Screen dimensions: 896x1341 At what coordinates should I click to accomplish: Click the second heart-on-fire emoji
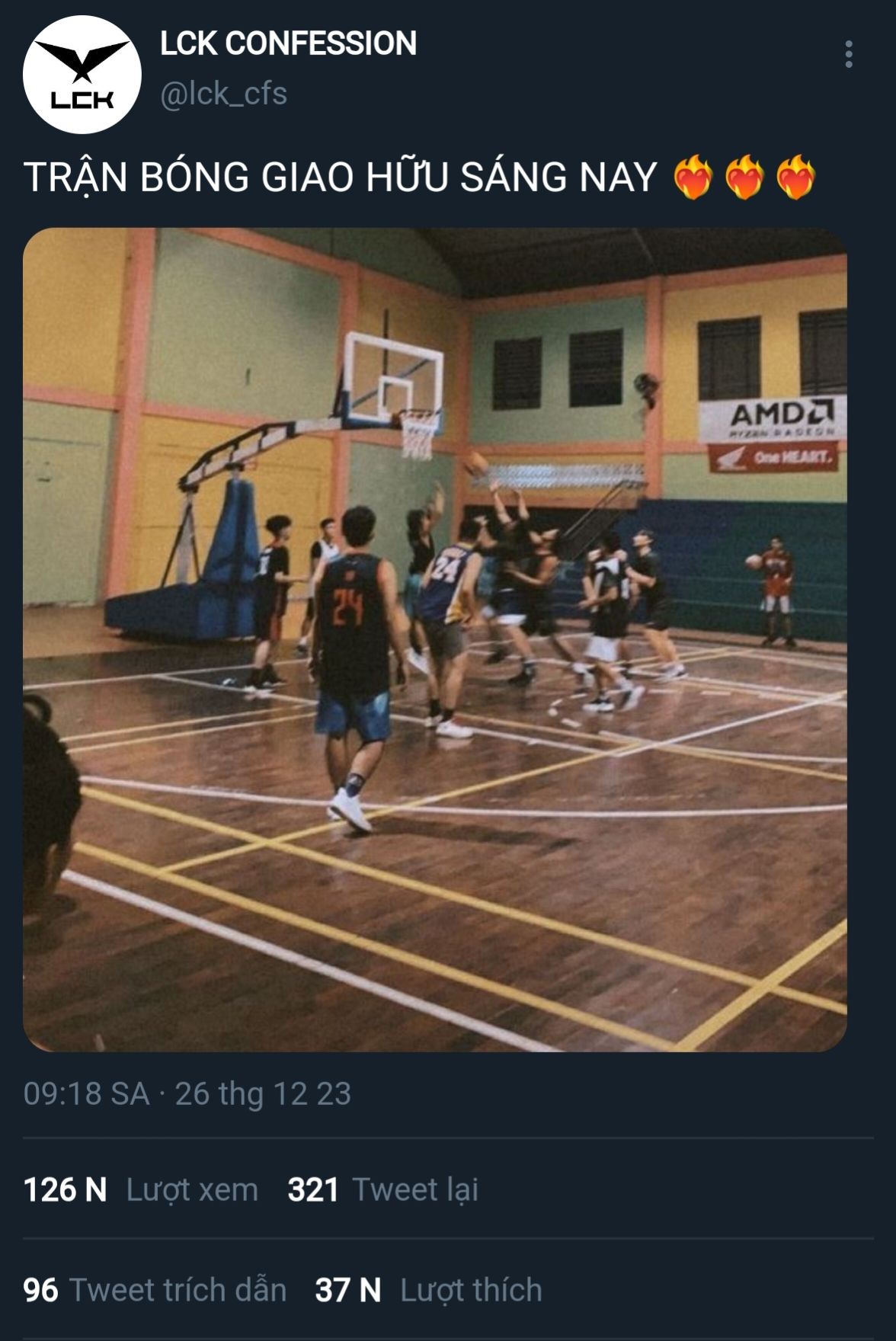click(x=744, y=177)
